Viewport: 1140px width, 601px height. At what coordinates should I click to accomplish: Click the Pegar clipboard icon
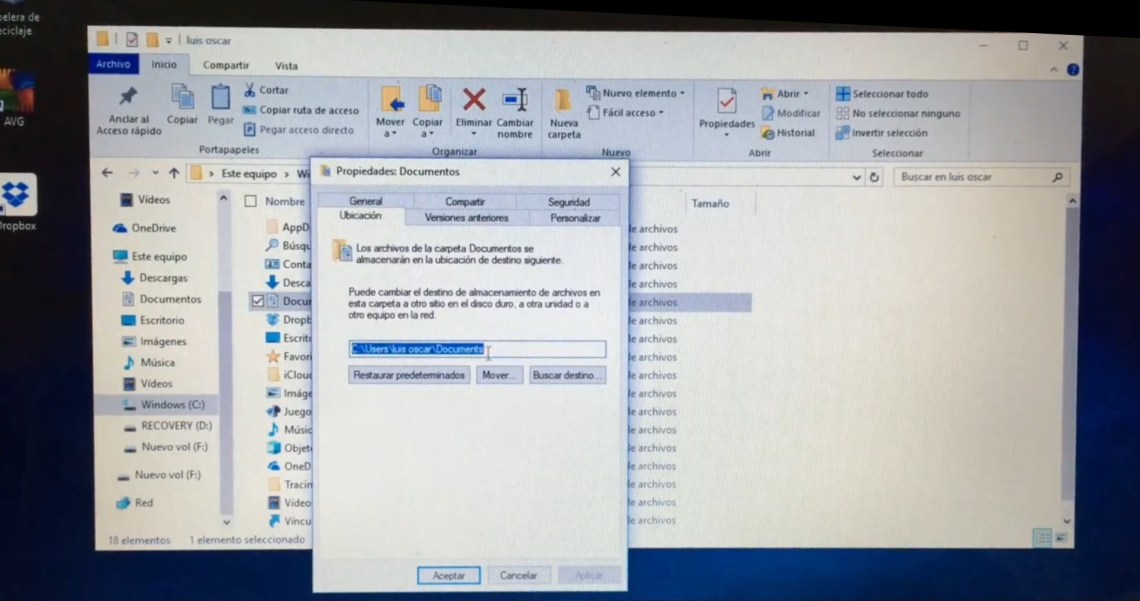pos(220,98)
